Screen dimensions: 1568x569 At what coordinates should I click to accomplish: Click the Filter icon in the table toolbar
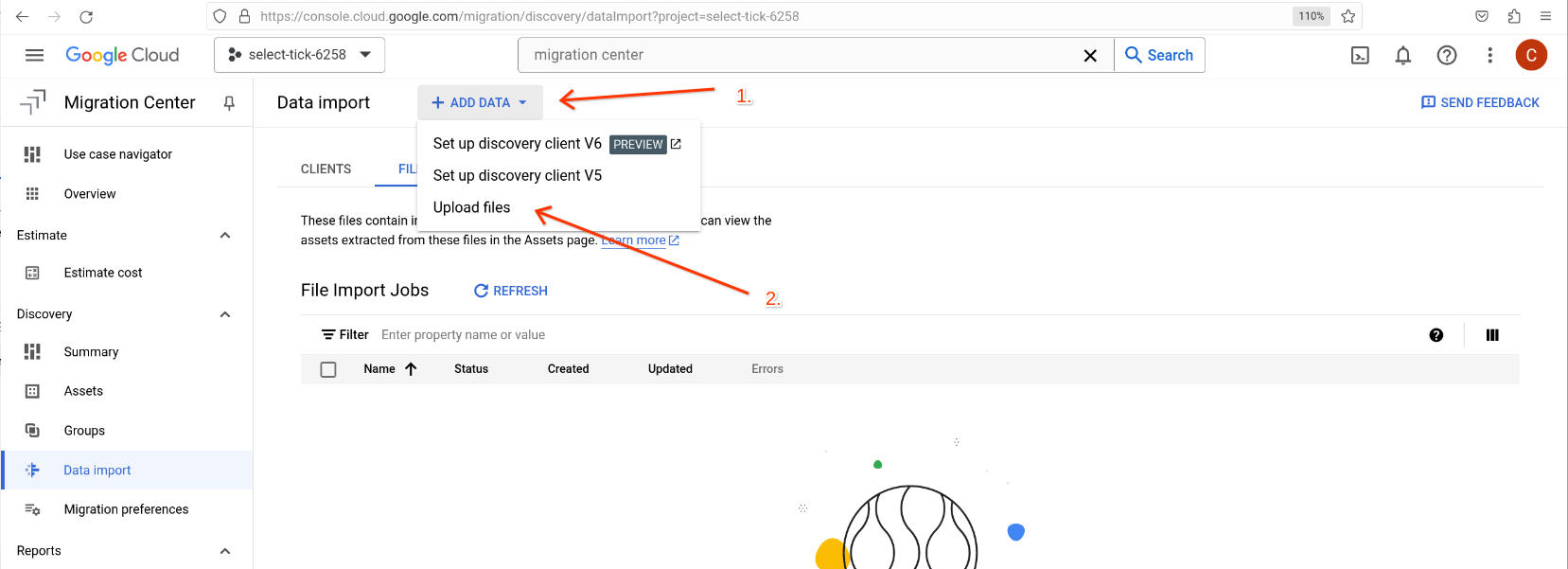pos(328,335)
